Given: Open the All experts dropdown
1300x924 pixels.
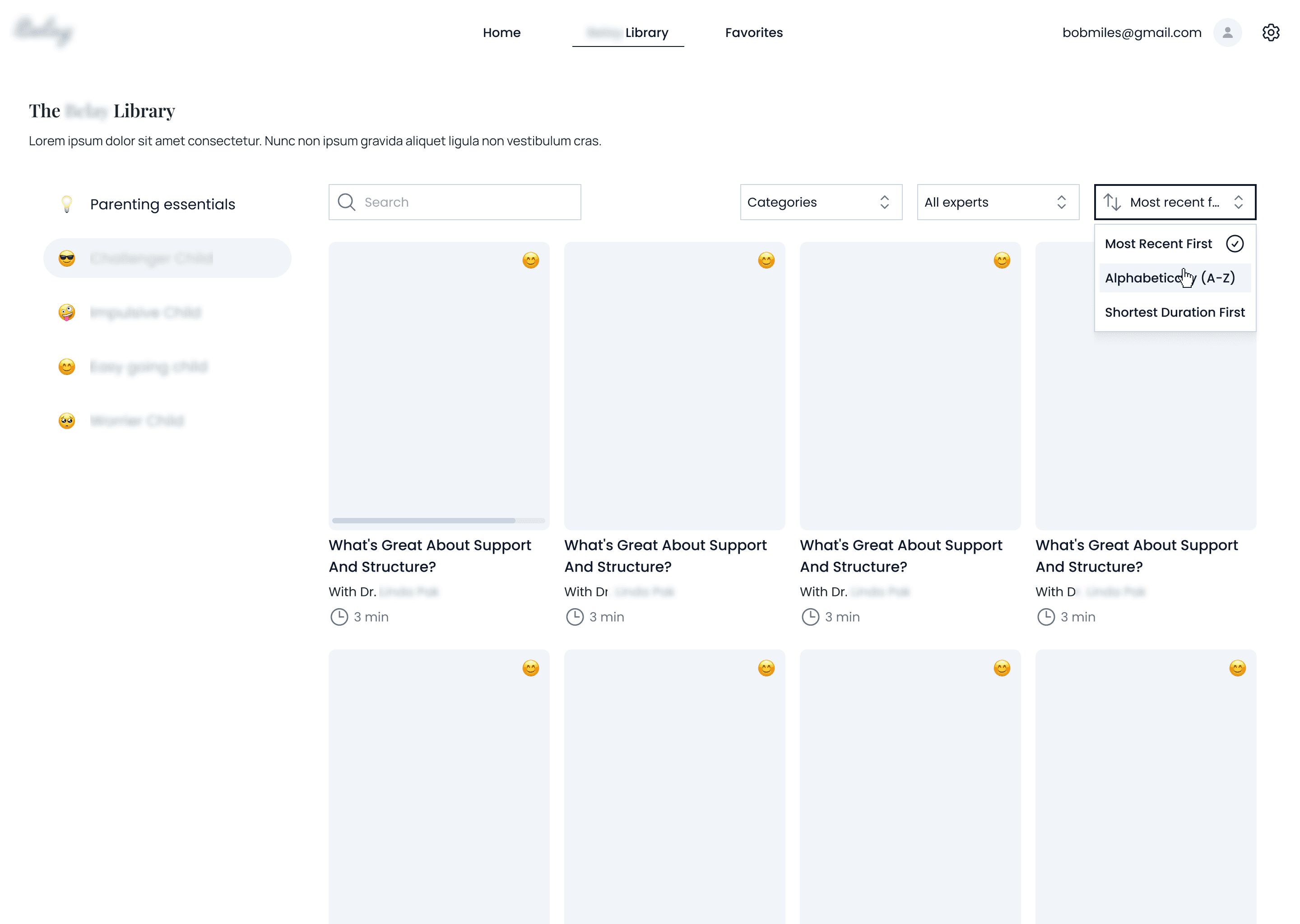Looking at the screenshot, I should tap(997, 202).
